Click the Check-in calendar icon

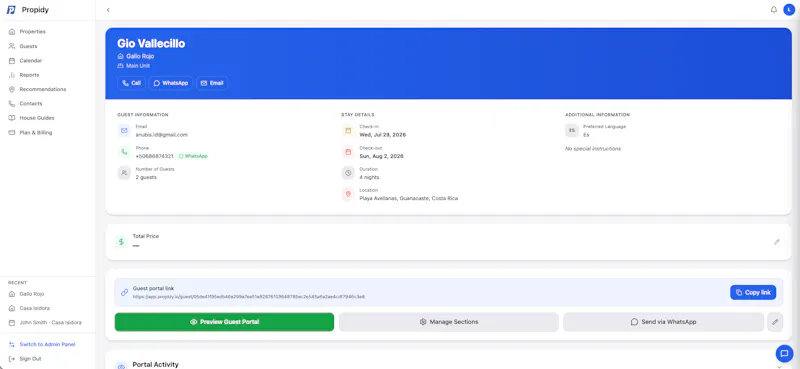coord(348,131)
